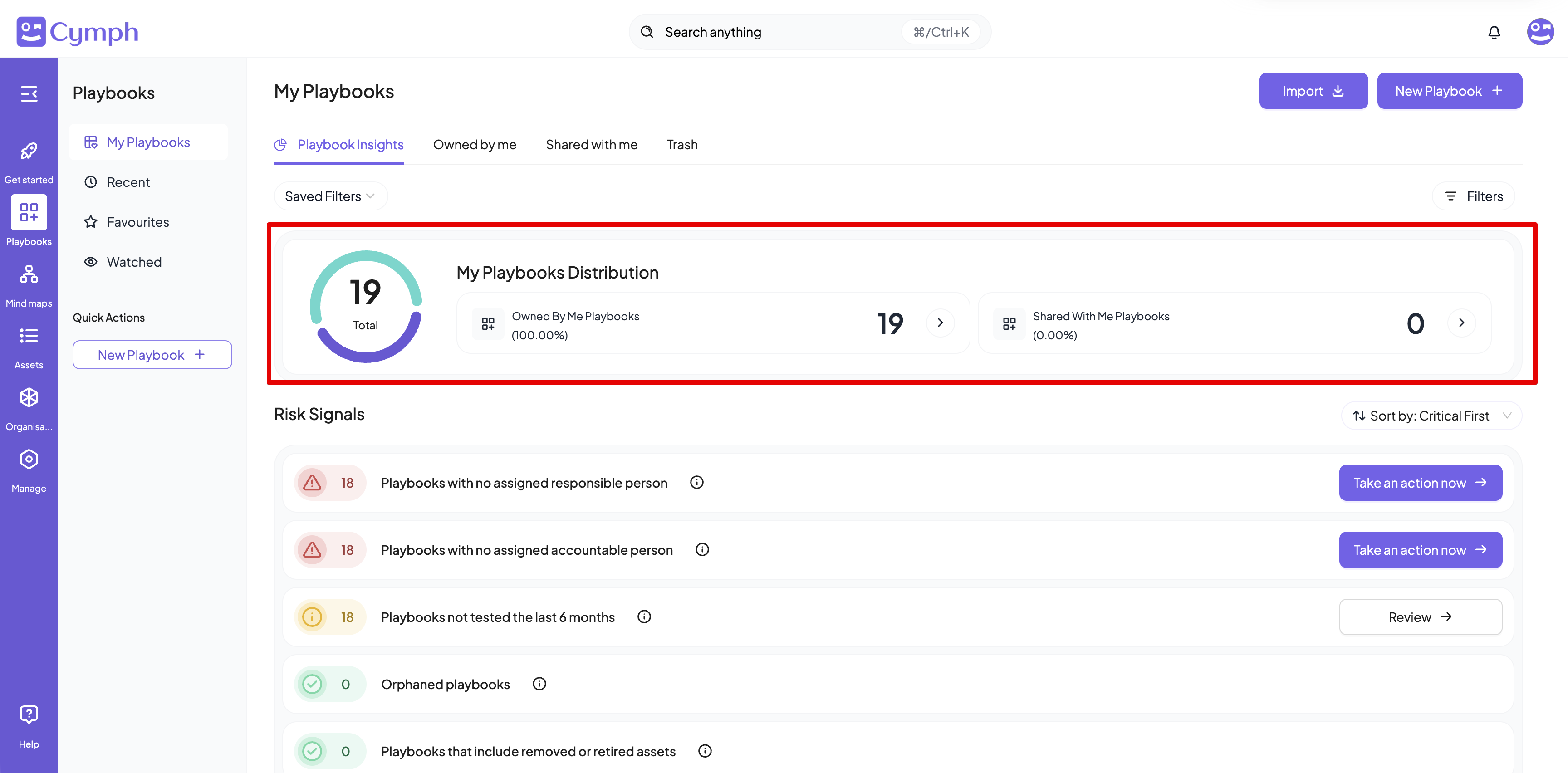Viewport: 1568px width, 773px height.
Task: Collapse the sidebar with the menu icon
Action: tap(29, 93)
